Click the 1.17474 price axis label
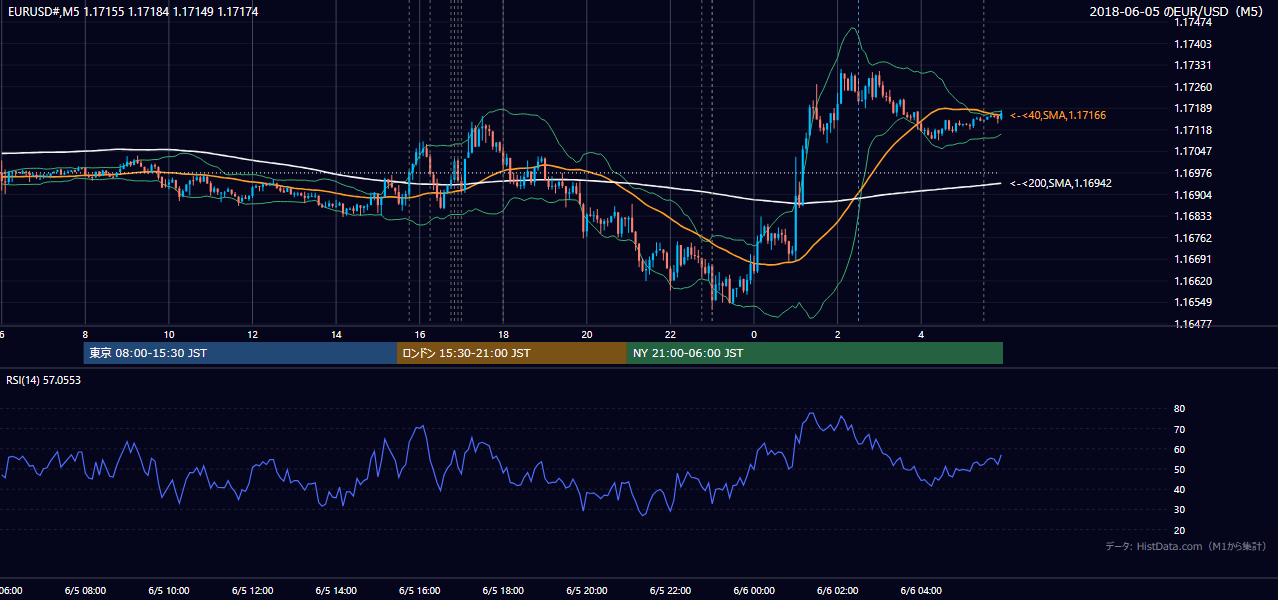Viewport: 1278px width, 600px height. [x=1193, y=22]
